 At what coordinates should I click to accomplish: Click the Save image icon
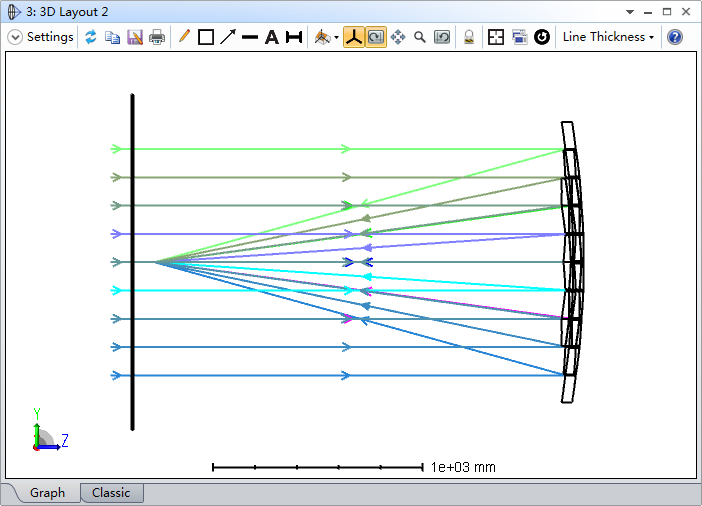click(135, 37)
